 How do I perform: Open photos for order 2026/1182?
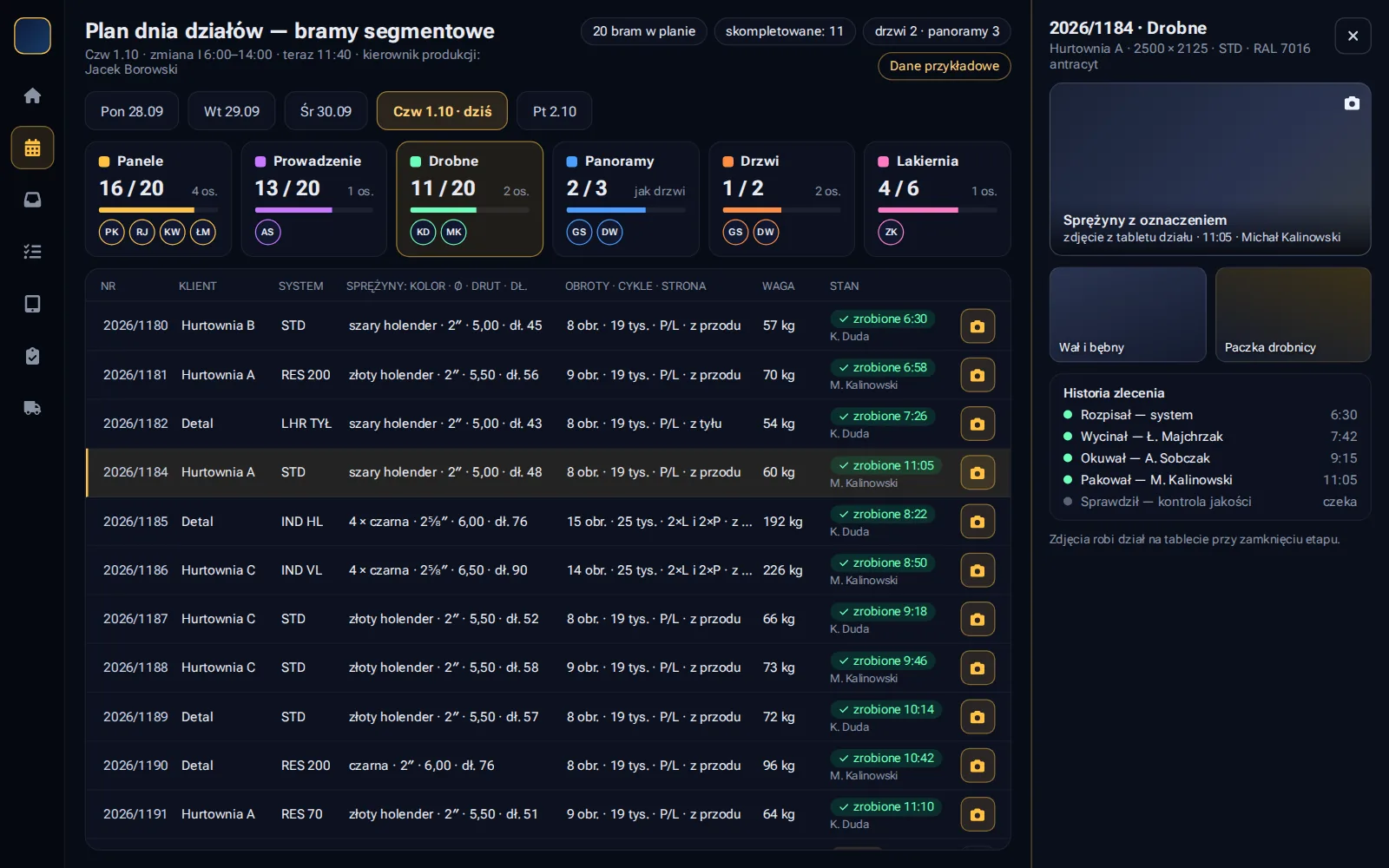click(978, 424)
